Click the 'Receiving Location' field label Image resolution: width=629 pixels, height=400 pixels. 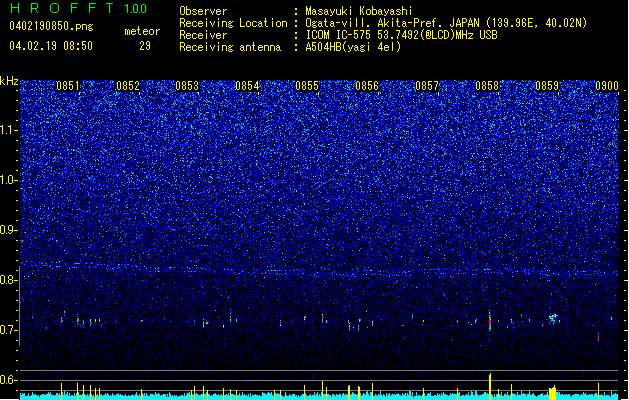(x=233, y=23)
